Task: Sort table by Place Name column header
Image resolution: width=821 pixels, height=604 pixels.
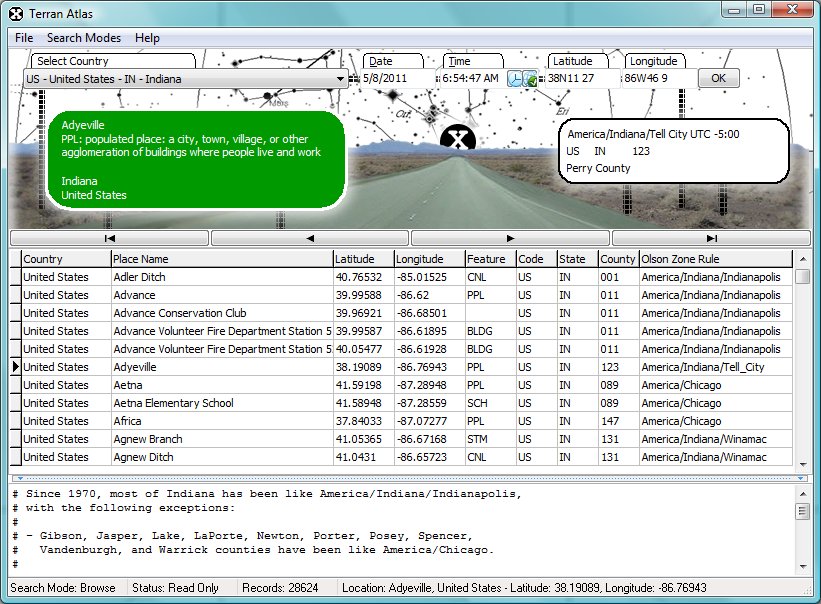Action: point(222,259)
